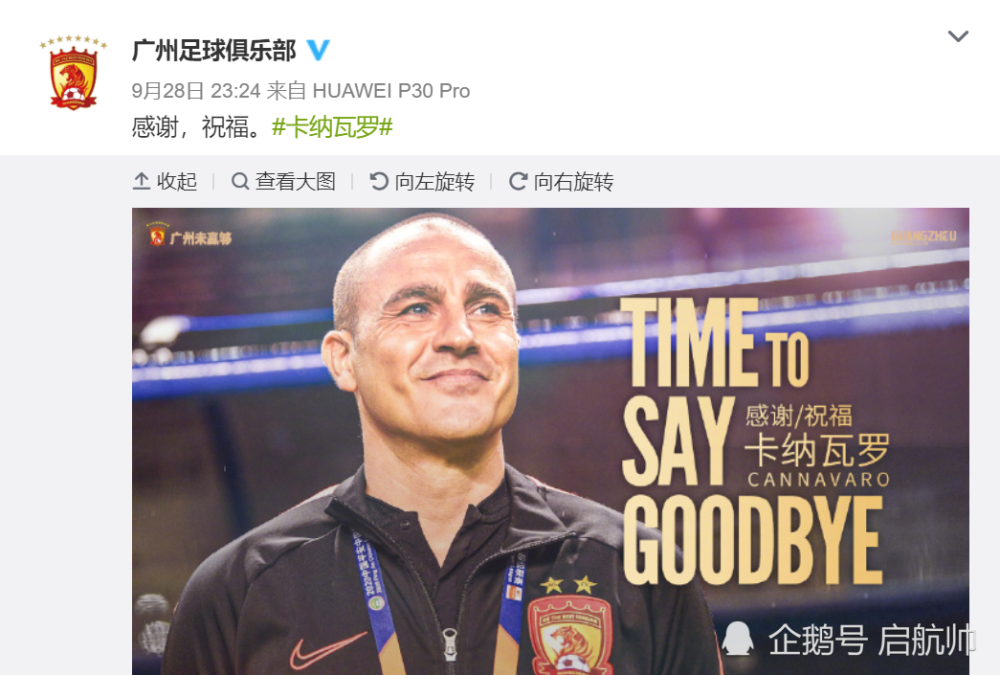Viewport: 1000px width, 675px height.
Task: Click the penguin icon in the watermark
Action: pos(738,638)
